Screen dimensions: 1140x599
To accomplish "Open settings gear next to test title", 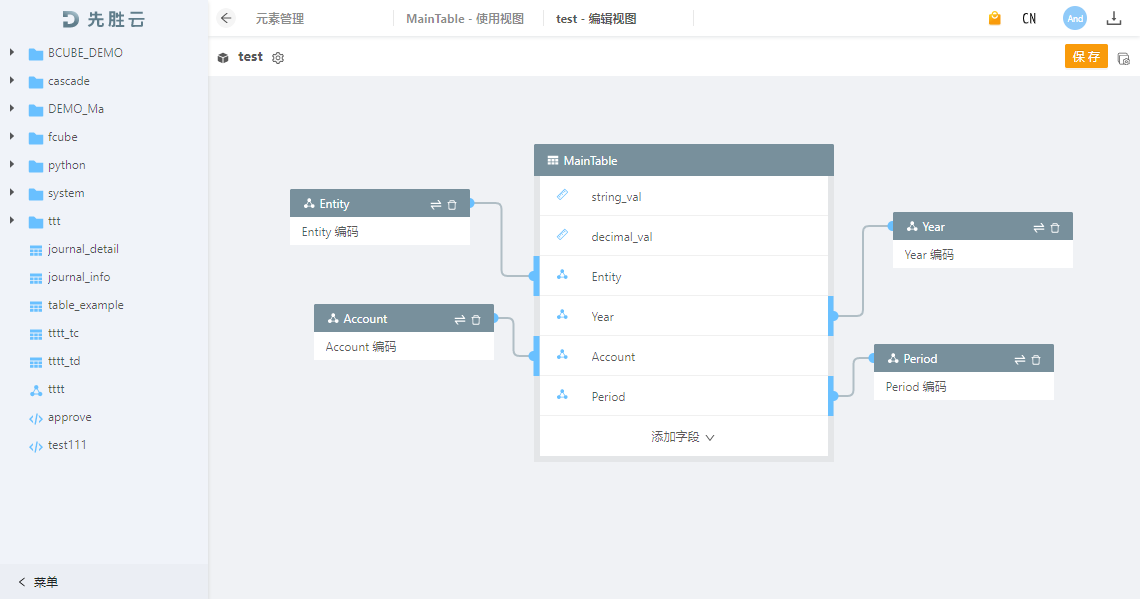I will pyautogui.click(x=278, y=58).
